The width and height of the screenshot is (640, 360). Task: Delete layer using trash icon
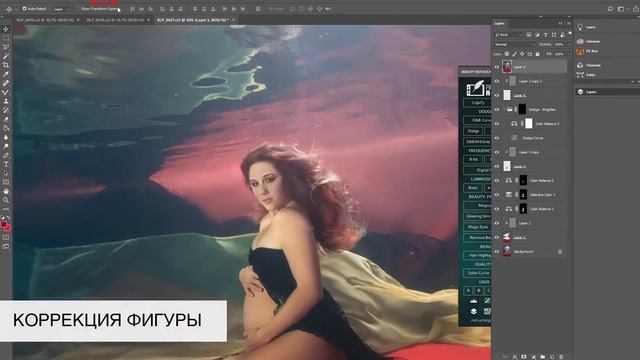(561, 357)
